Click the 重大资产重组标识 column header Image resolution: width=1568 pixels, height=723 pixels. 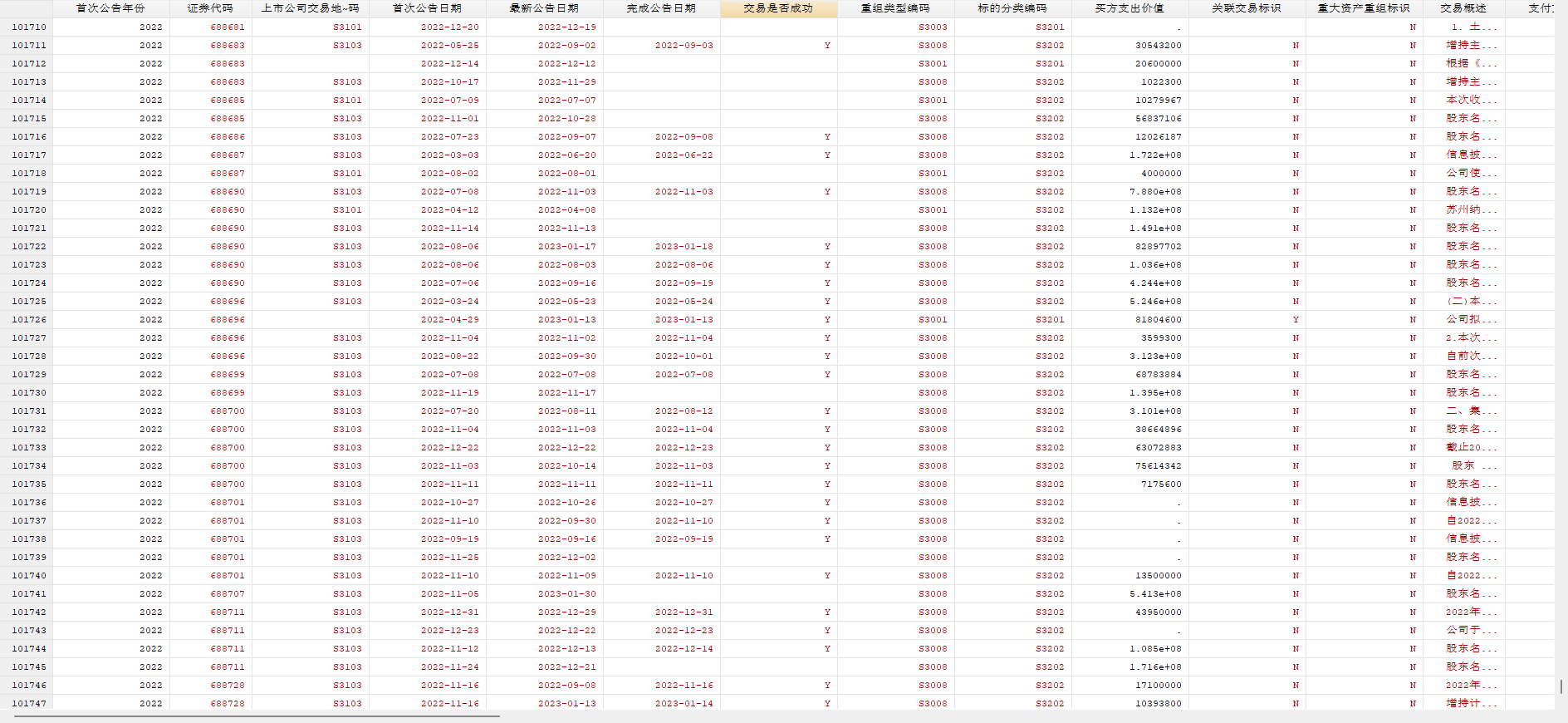tap(1364, 8)
